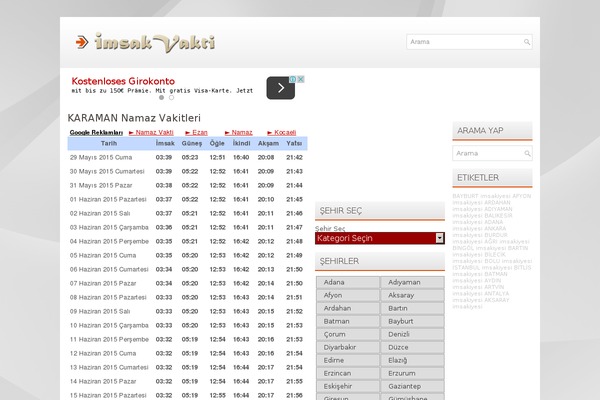600x400 pixels.
Task: Open the Namaz ad link
Action: pyautogui.click(x=238, y=132)
